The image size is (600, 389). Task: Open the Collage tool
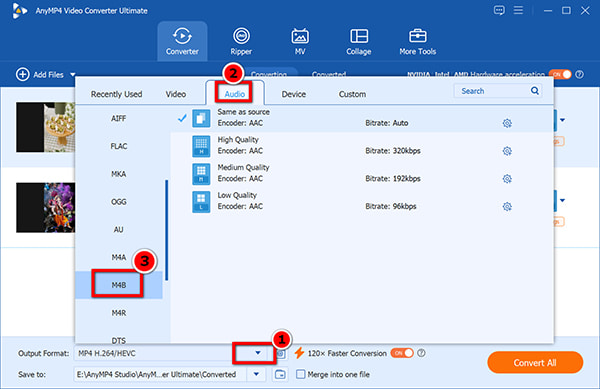point(359,41)
